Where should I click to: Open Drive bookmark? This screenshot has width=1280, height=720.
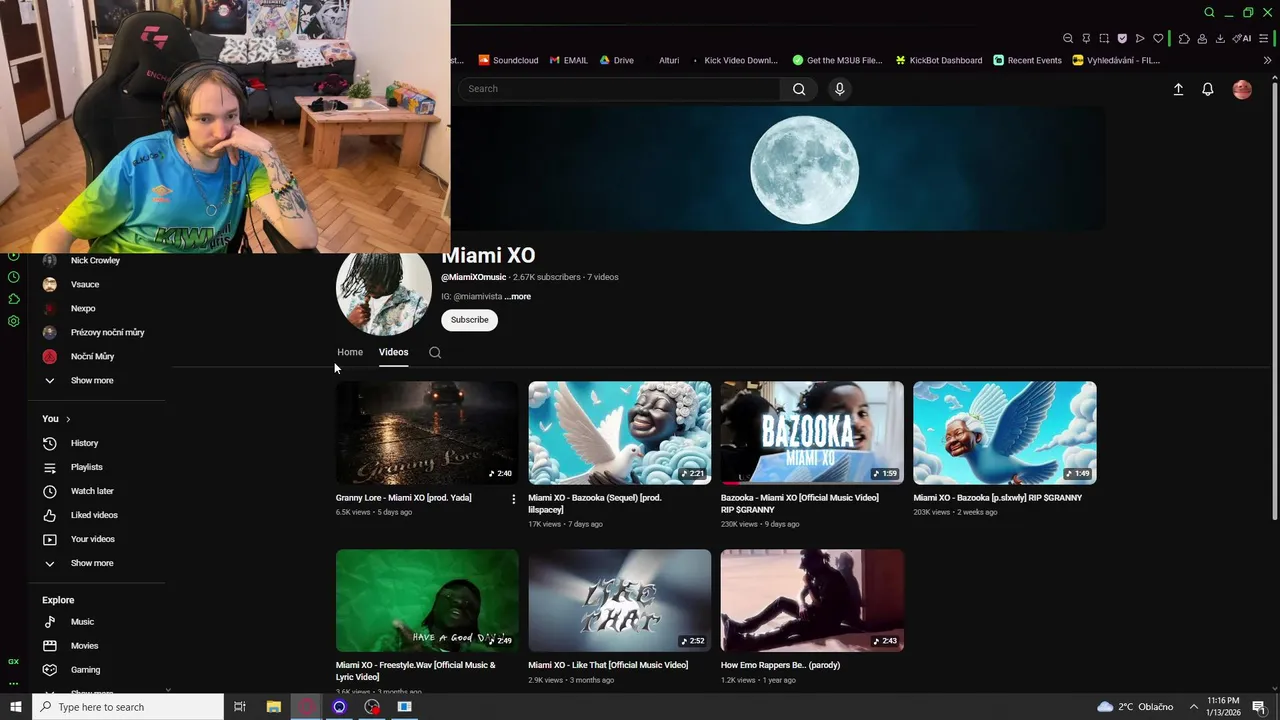(616, 60)
